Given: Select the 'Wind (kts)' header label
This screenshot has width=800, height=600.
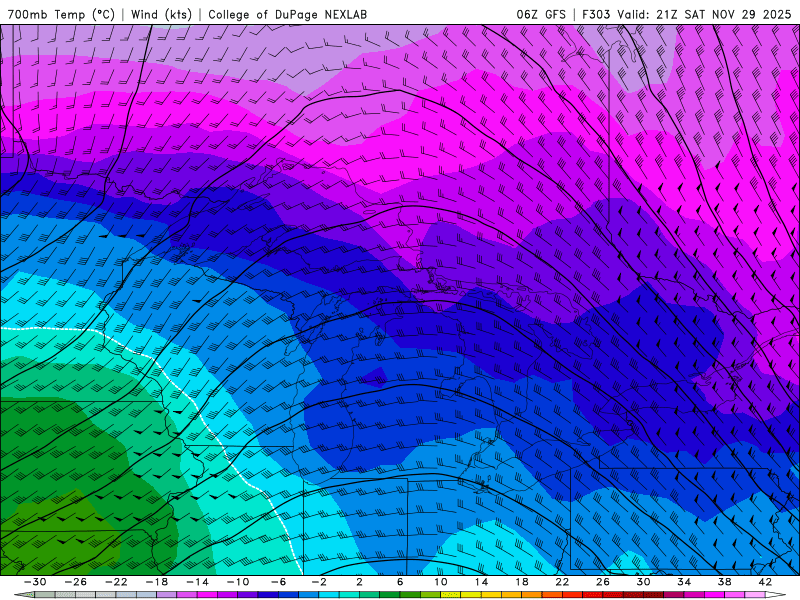Looking at the screenshot, I should click(x=161, y=14).
